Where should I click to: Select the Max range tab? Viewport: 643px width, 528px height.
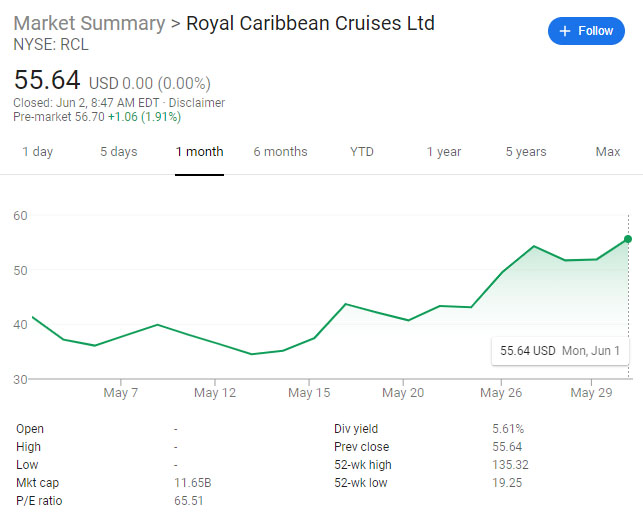click(x=608, y=152)
